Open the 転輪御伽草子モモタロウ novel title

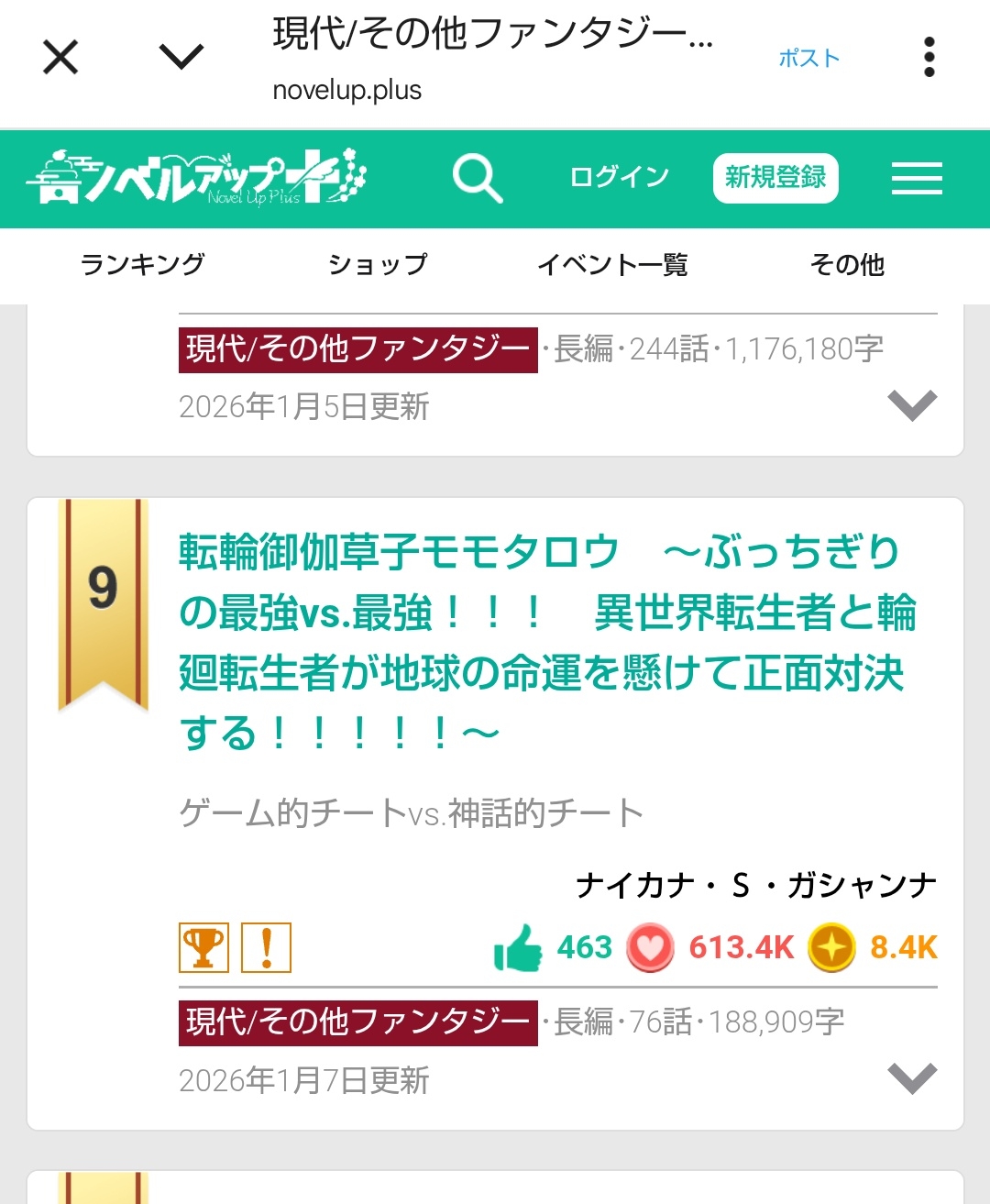point(547,642)
